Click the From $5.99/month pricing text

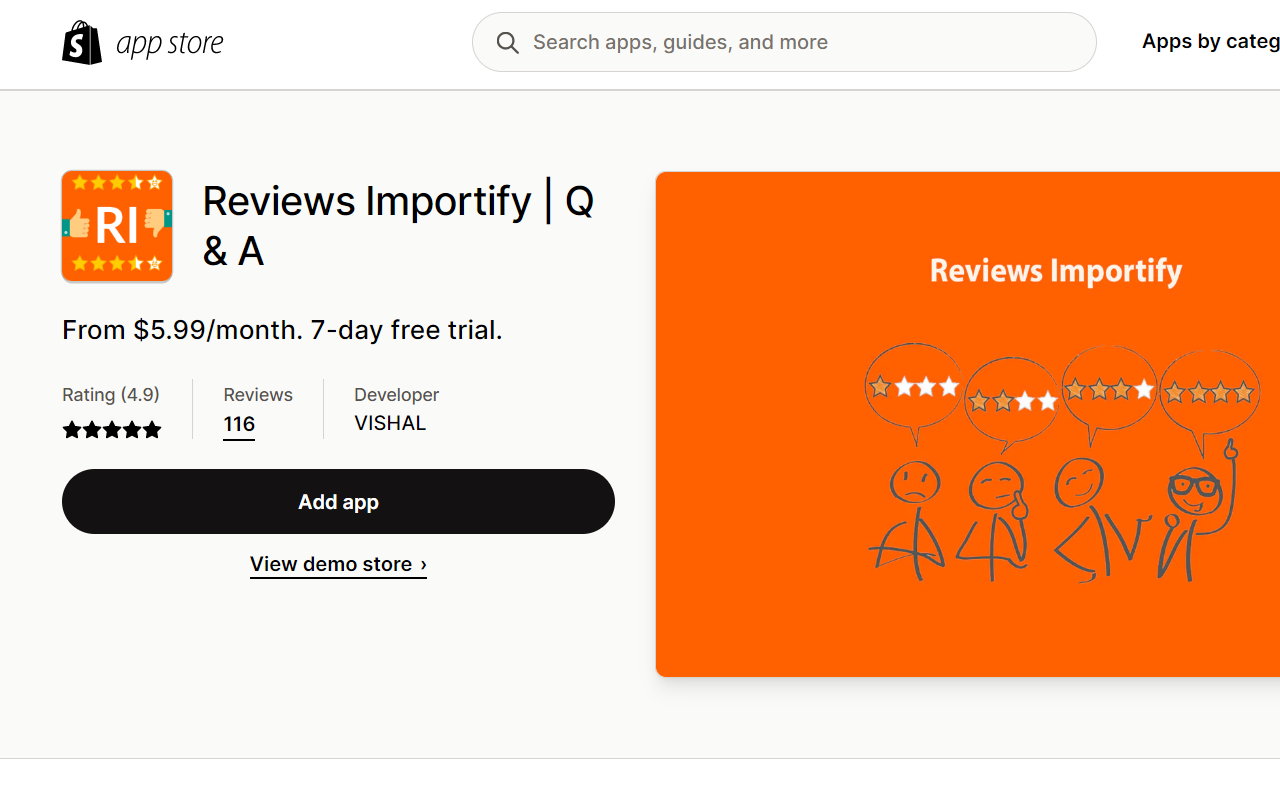pos(282,329)
